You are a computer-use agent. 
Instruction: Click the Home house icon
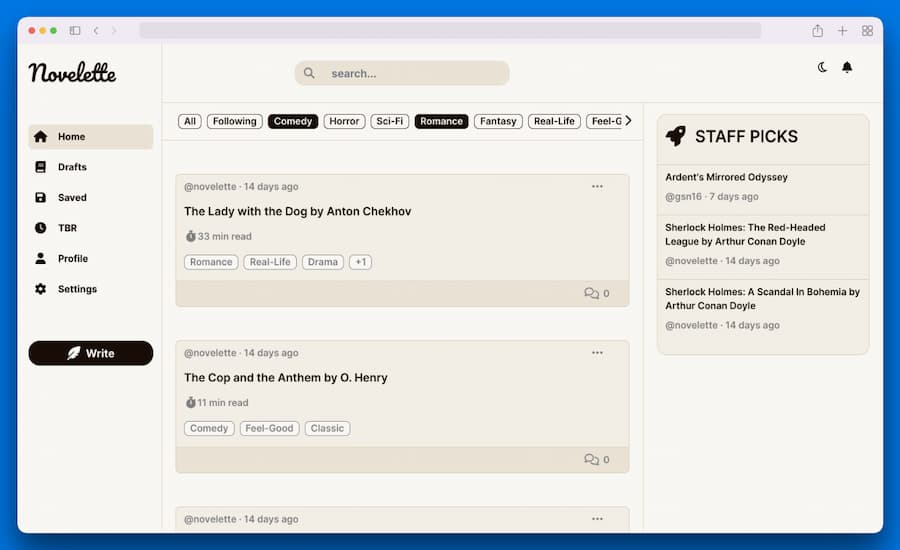pos(40,137)
